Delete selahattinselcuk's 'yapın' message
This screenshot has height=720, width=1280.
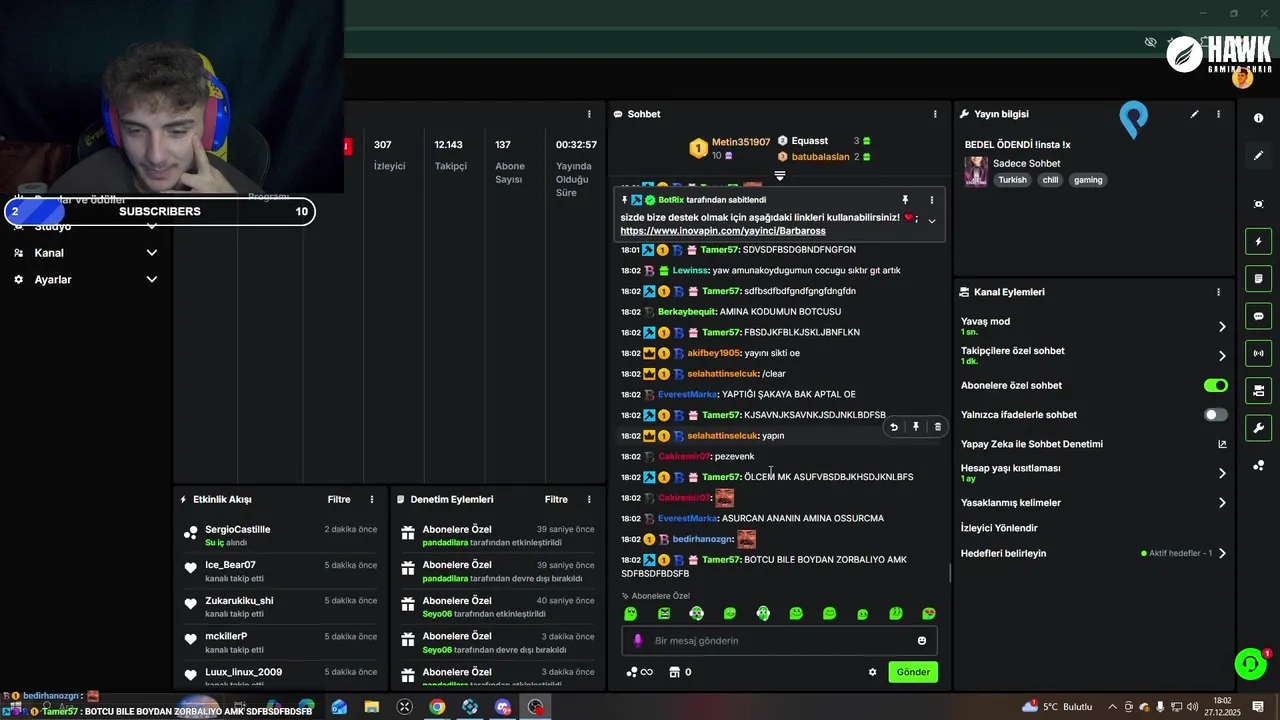(937, 427)
